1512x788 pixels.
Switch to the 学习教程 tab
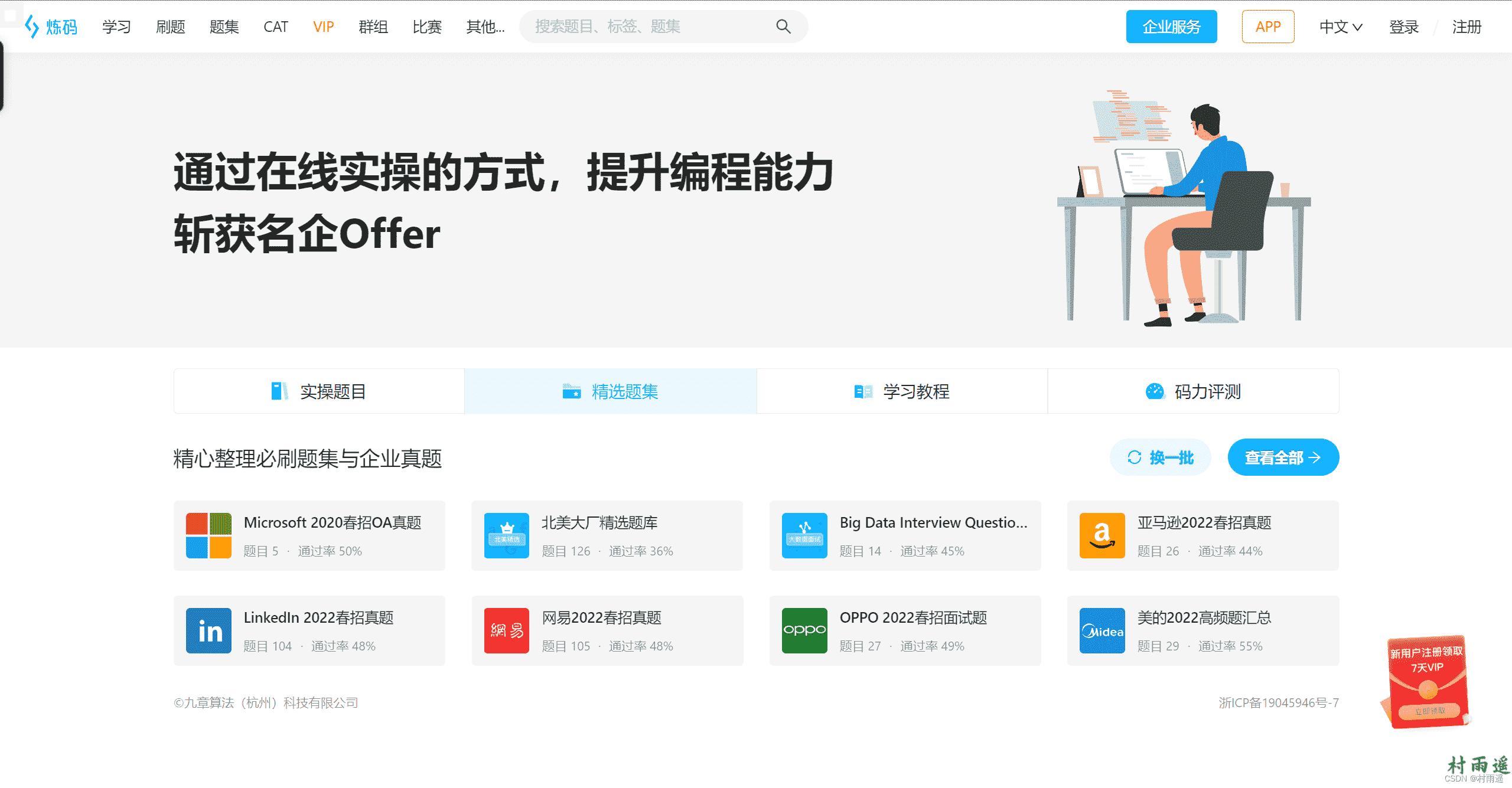click(x=902, y=391)
